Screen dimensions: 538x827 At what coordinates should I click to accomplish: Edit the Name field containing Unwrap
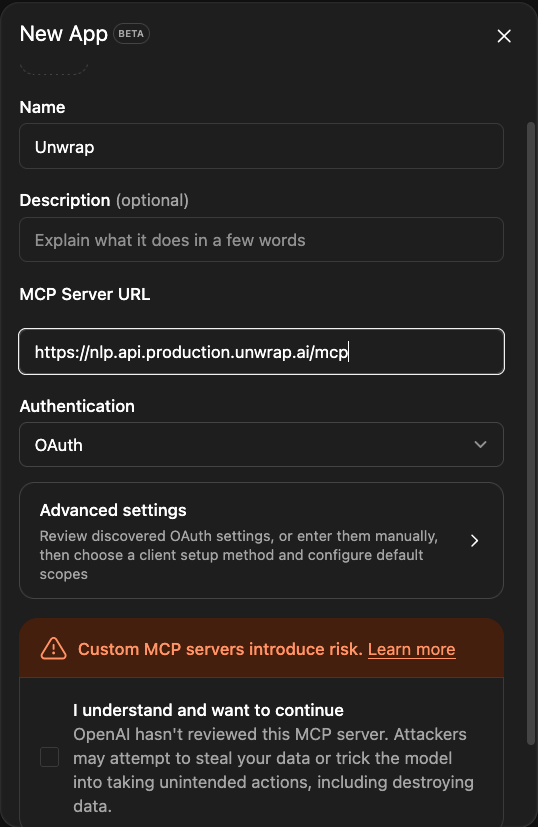[262, 146]
